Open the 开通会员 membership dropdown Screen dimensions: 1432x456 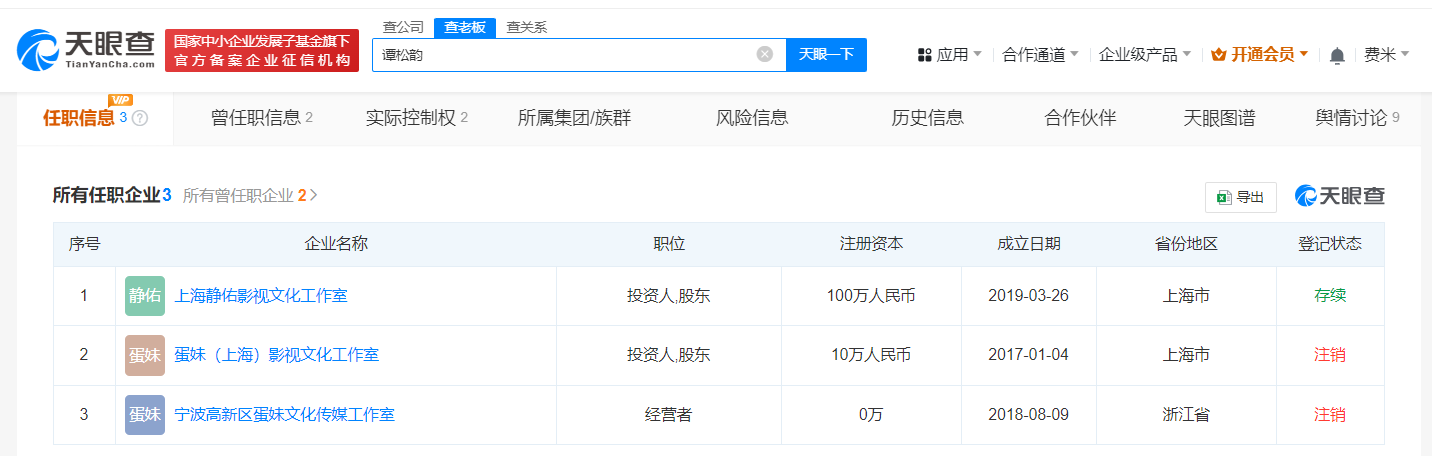[1259, 54]
